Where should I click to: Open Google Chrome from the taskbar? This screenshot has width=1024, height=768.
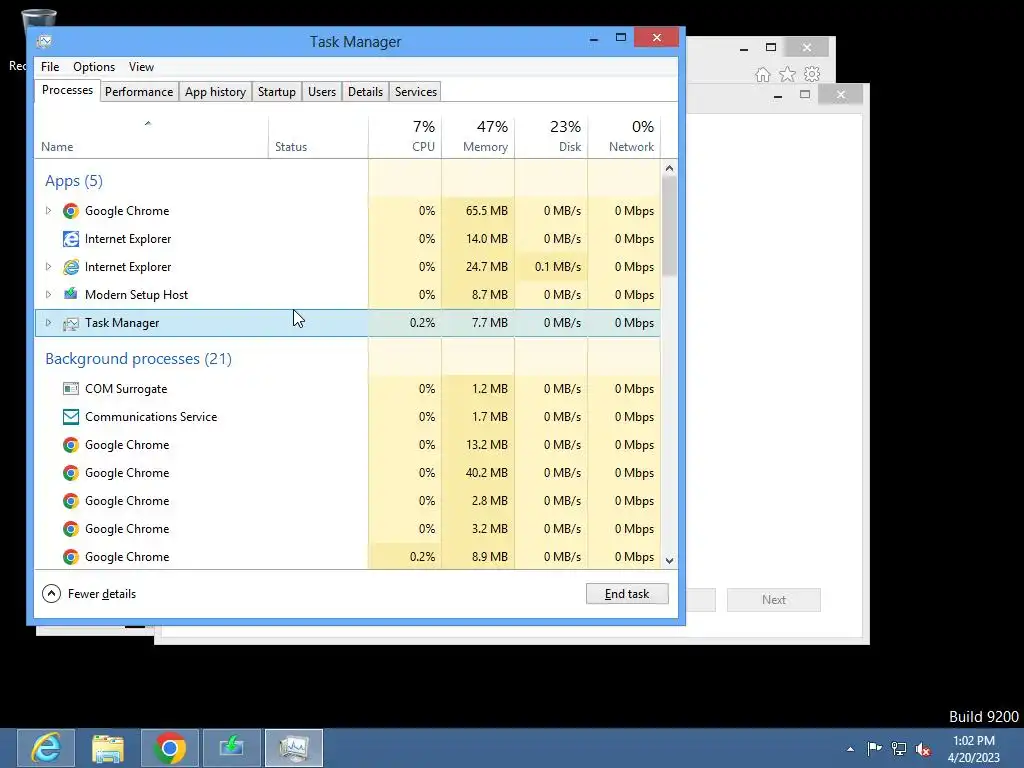pyautogui.click(x=170, y=748)
